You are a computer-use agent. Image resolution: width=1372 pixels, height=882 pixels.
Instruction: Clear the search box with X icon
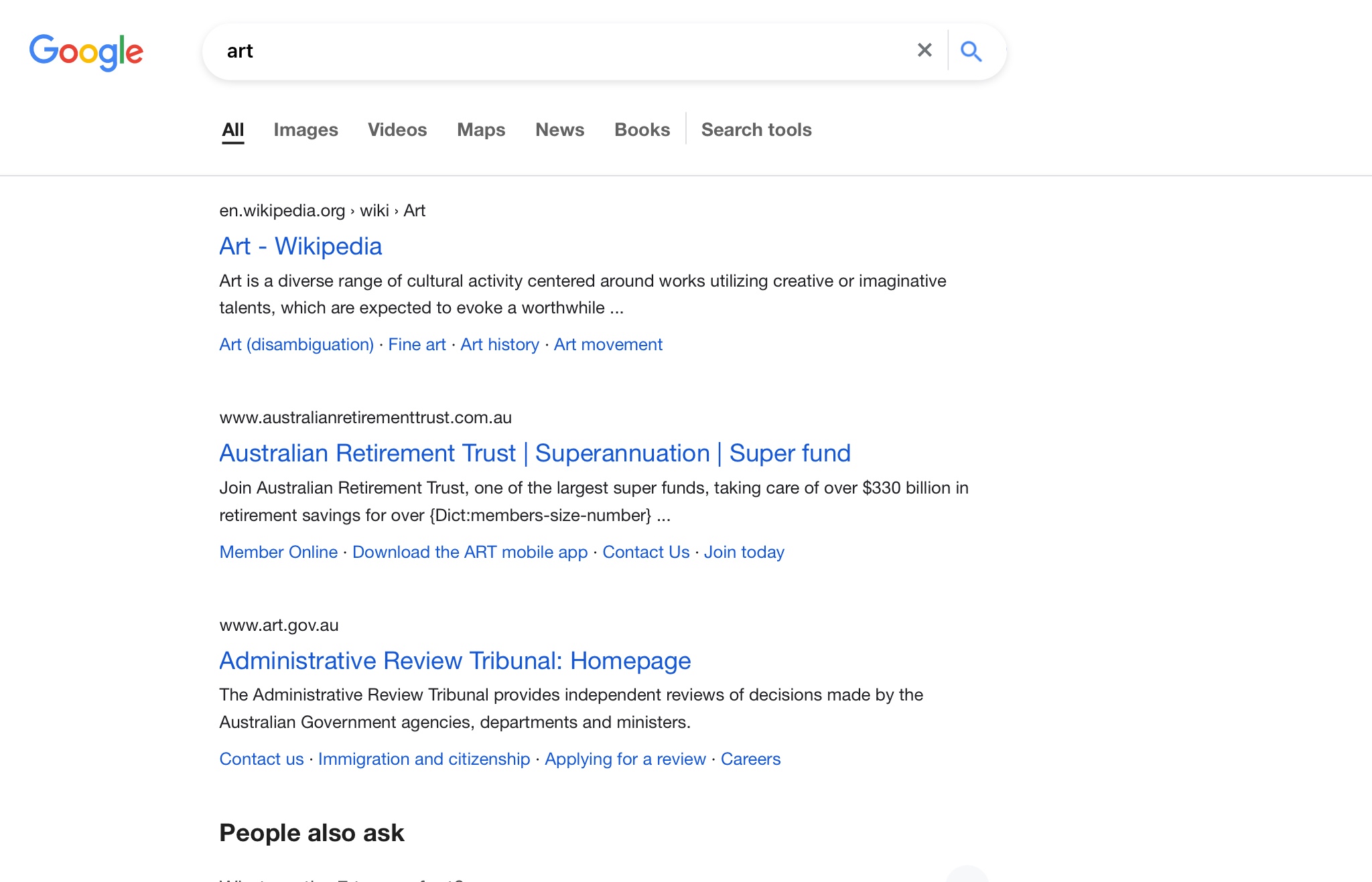coord(924,50)
